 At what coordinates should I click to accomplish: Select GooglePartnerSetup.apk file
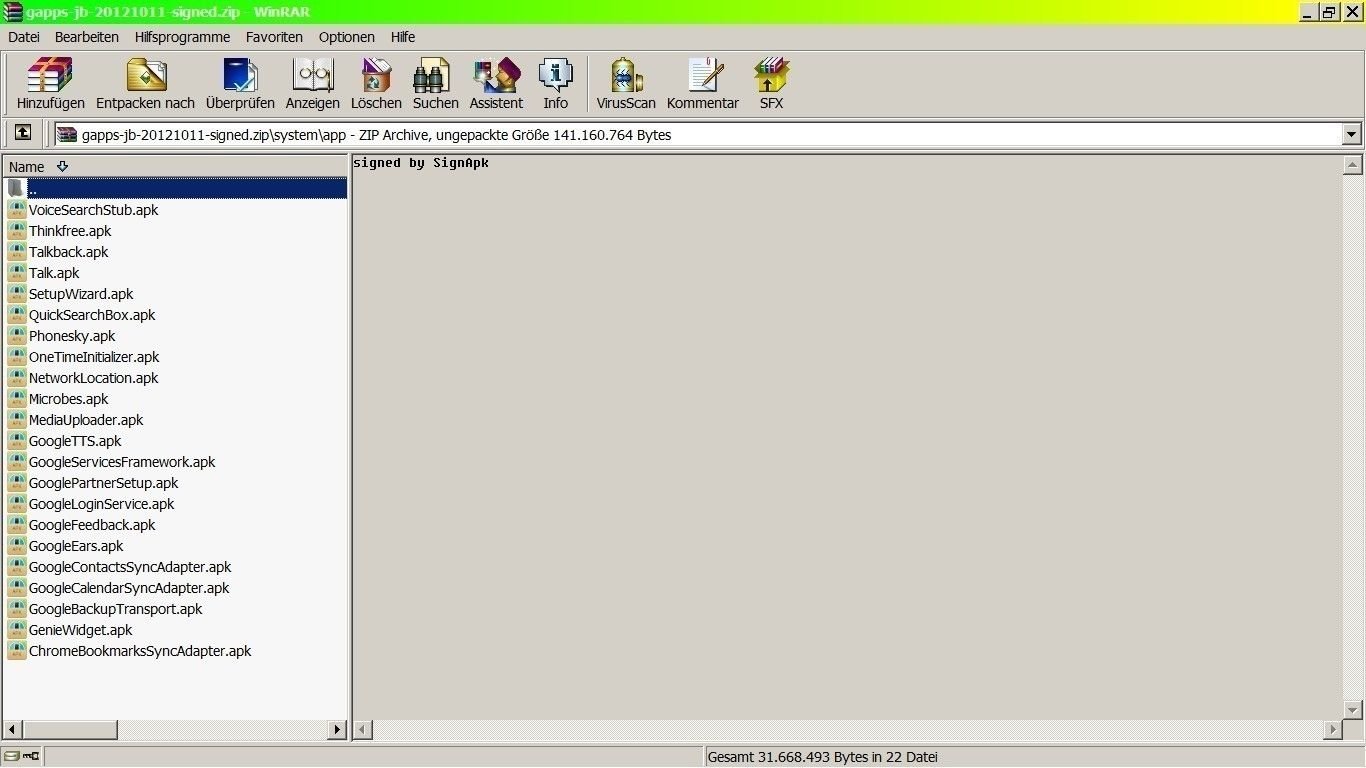click(103, 483)
